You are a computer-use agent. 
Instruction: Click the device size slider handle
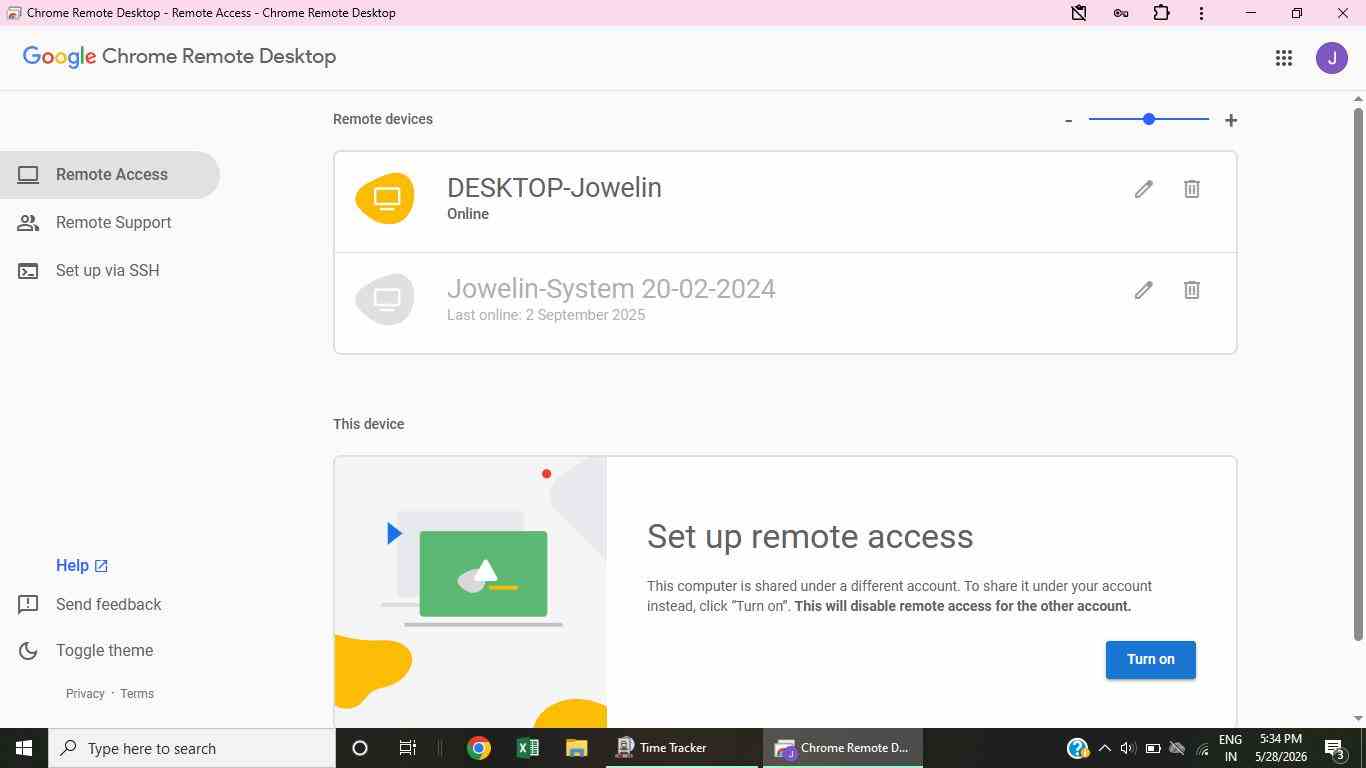click(x=1148, y=119)
